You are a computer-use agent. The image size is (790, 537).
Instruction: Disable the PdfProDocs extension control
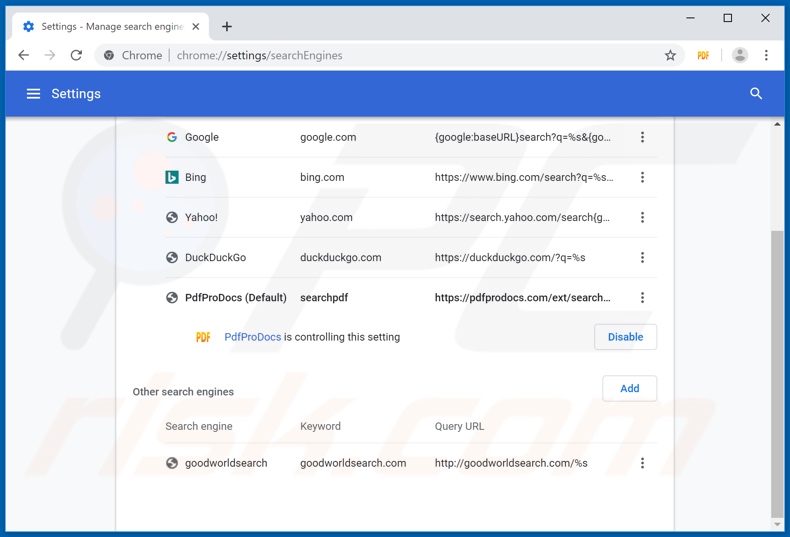pyautogui.click(x=625, y=337)
